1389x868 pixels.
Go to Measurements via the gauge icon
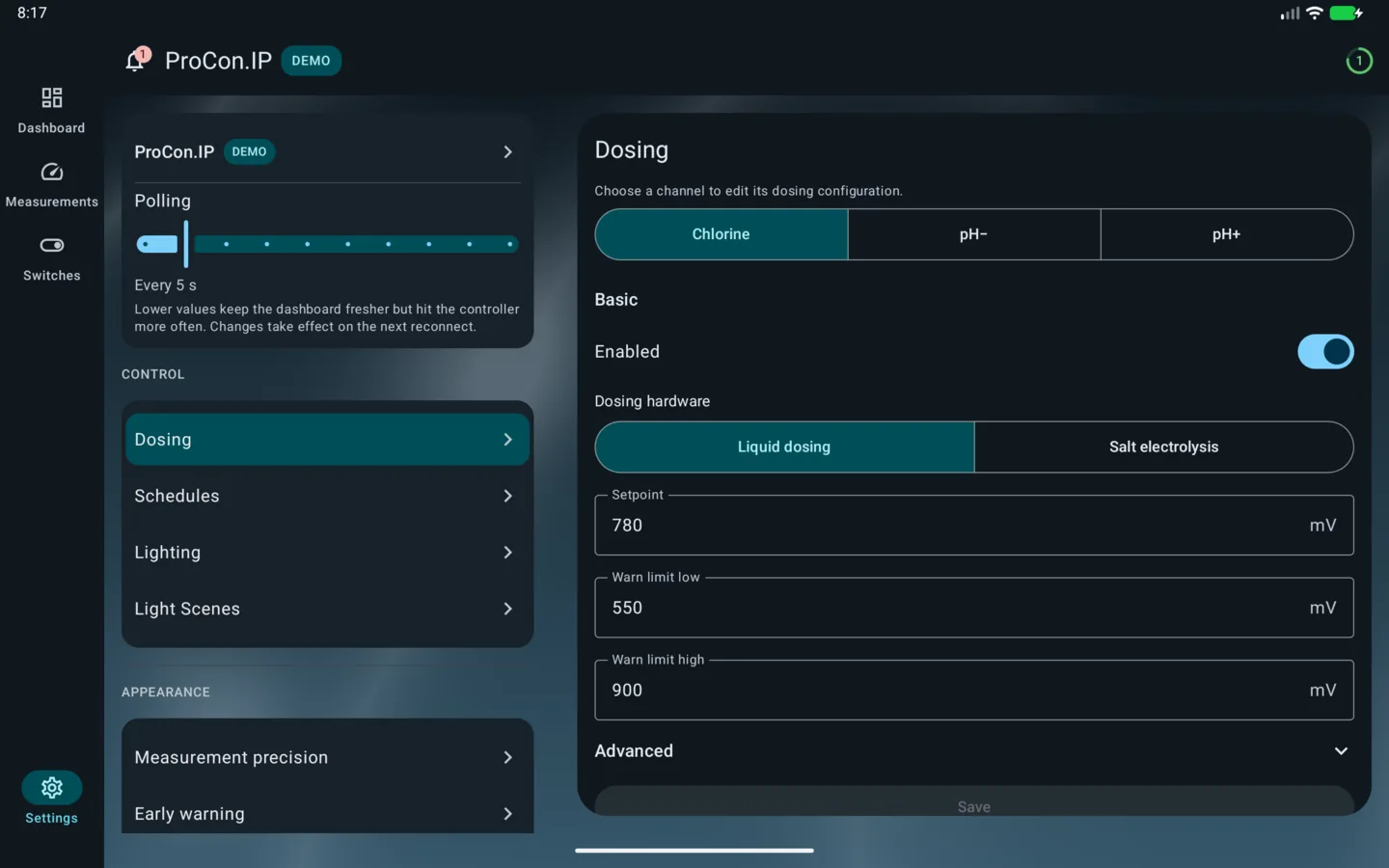(51, 172)
